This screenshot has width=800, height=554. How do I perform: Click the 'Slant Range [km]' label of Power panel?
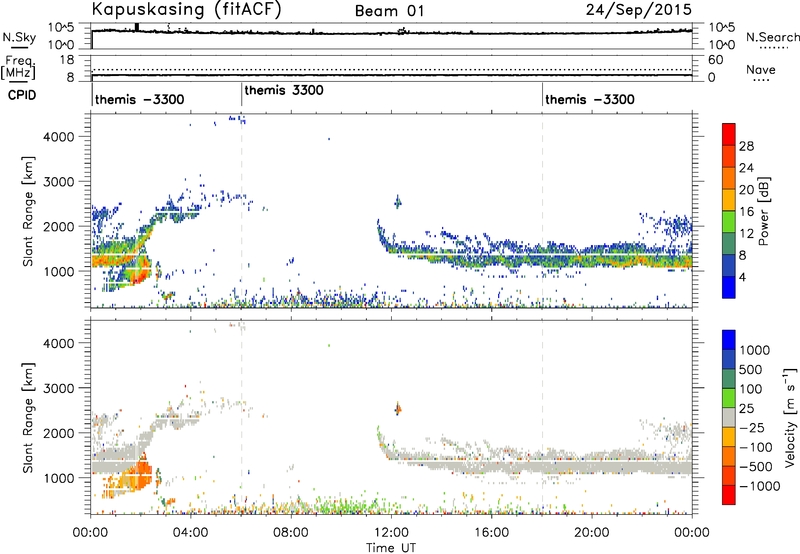pos(28,212)
